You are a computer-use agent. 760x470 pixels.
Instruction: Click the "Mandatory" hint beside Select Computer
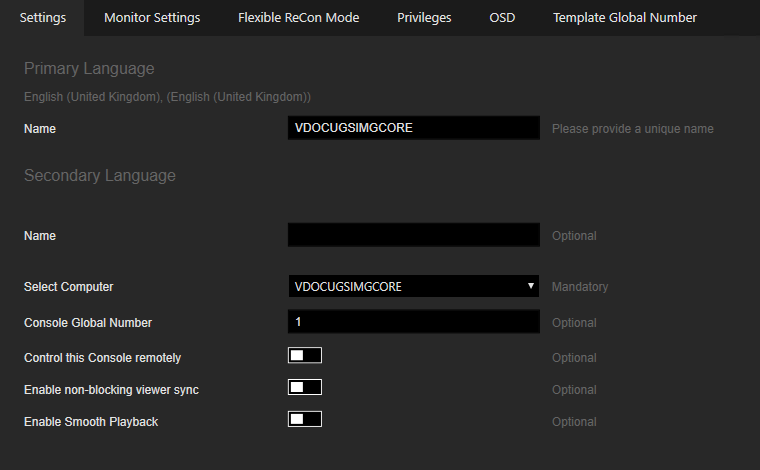(x=579, y=287)
